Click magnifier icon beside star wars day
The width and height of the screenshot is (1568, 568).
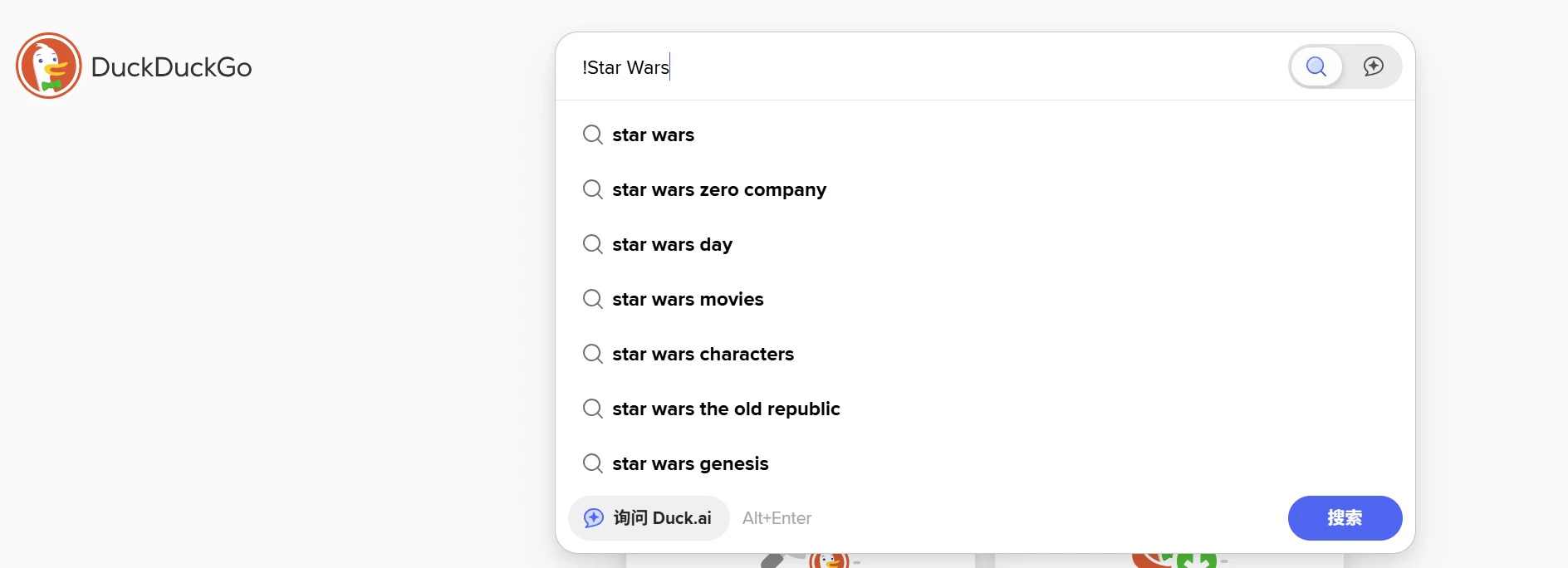(593, 244)
